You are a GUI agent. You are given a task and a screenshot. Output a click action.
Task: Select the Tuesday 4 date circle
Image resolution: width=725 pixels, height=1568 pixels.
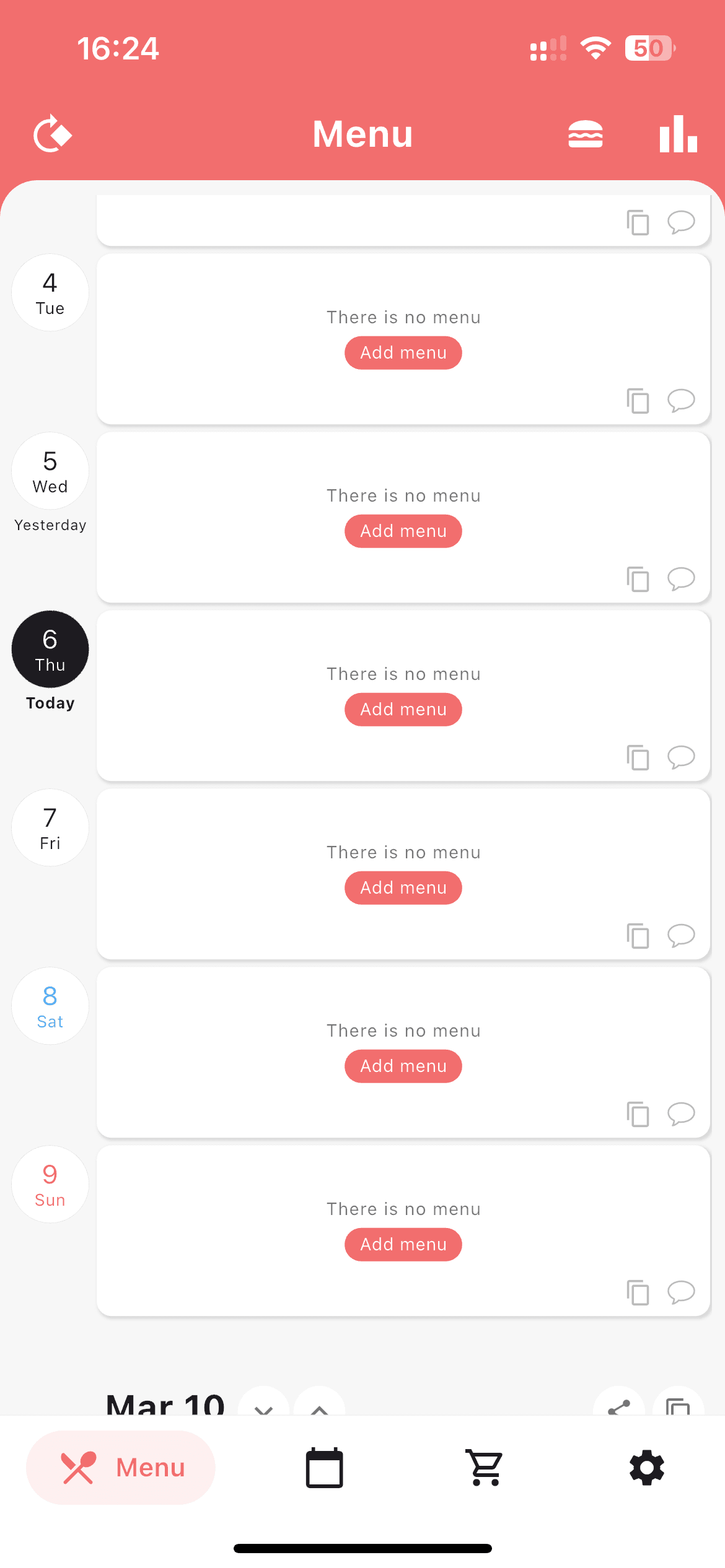point(50,292)
